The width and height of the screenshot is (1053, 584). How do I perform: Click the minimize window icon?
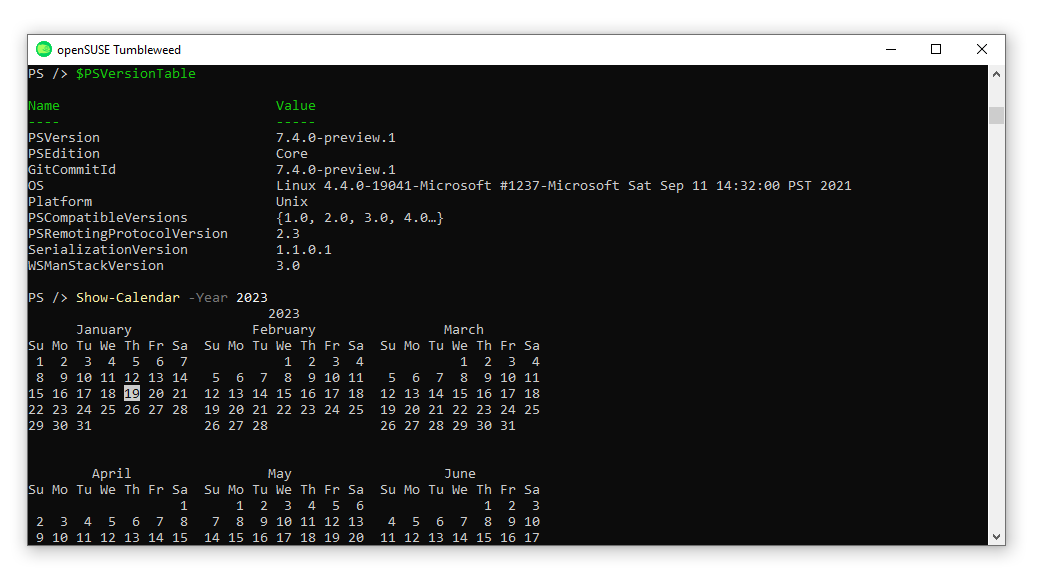[890, 48]
